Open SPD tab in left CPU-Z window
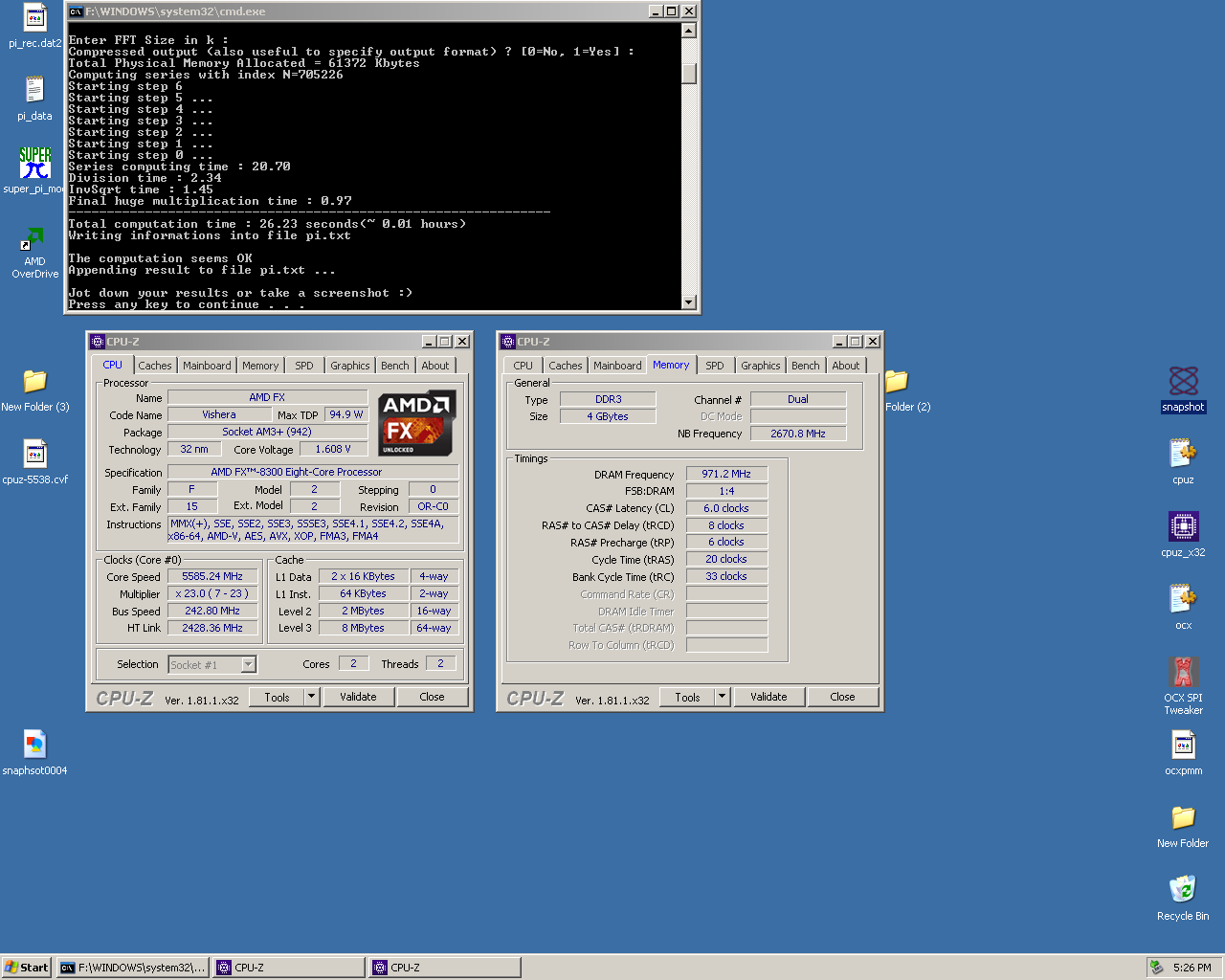Image resolution: width=1225 pixels, height=980 pixels. pyautogui.click(x=304, y=366)
